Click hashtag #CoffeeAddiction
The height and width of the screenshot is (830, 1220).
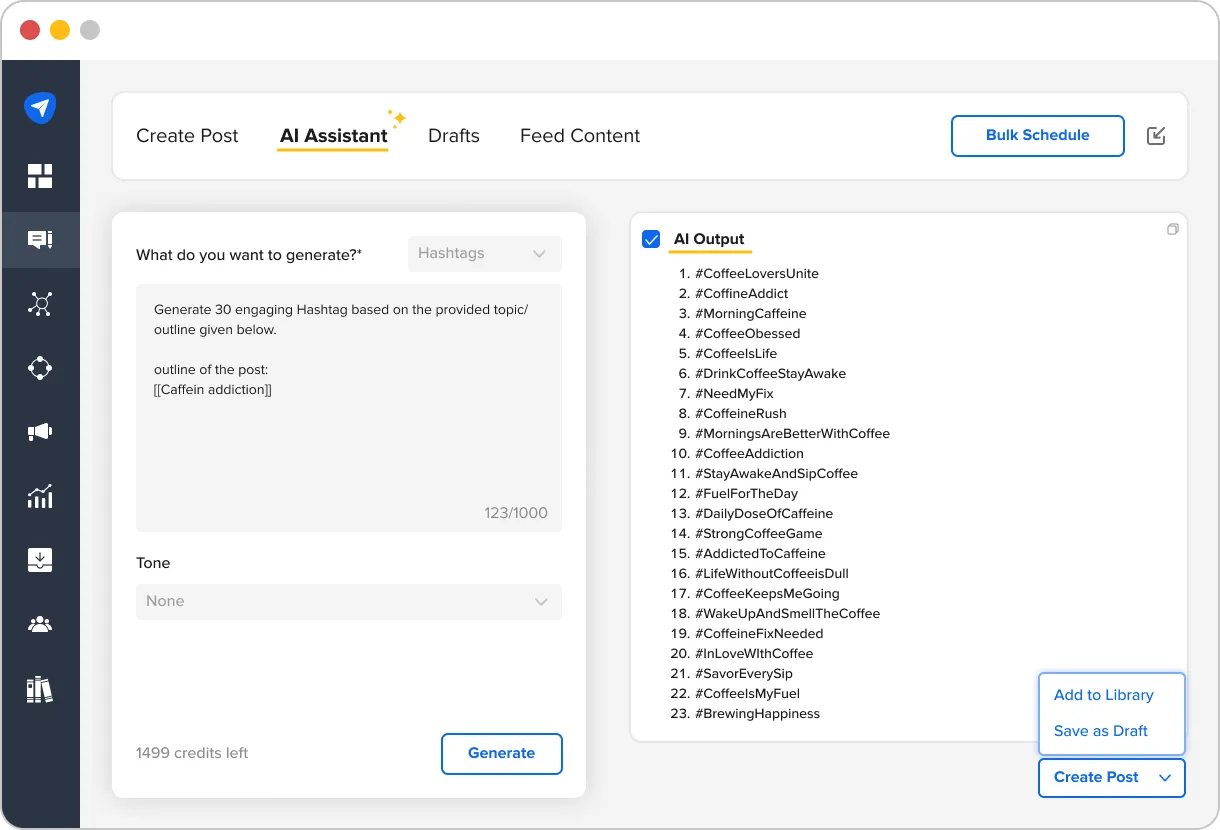point(750,454)
